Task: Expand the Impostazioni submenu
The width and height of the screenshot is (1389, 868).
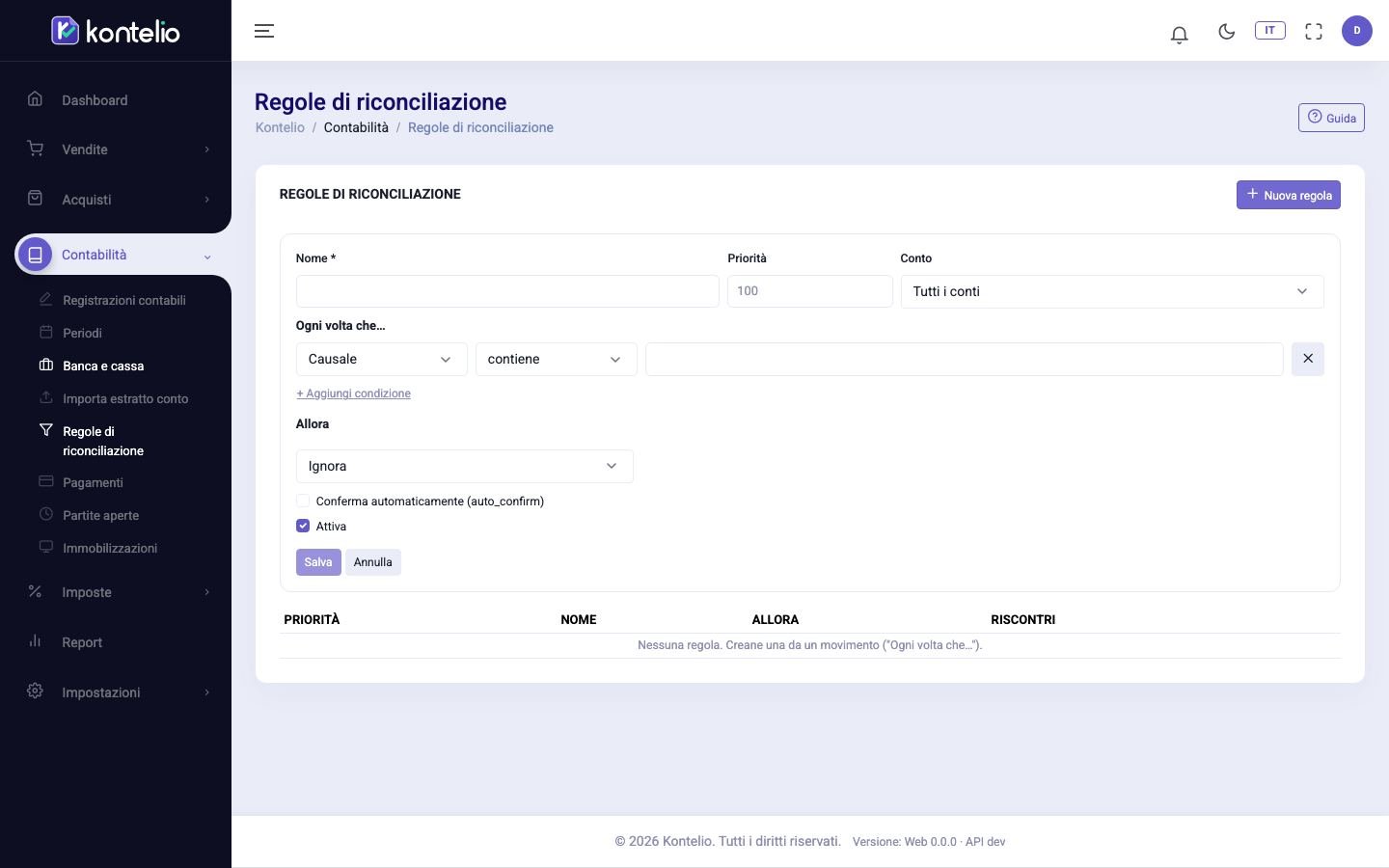Action: (206, 692)
